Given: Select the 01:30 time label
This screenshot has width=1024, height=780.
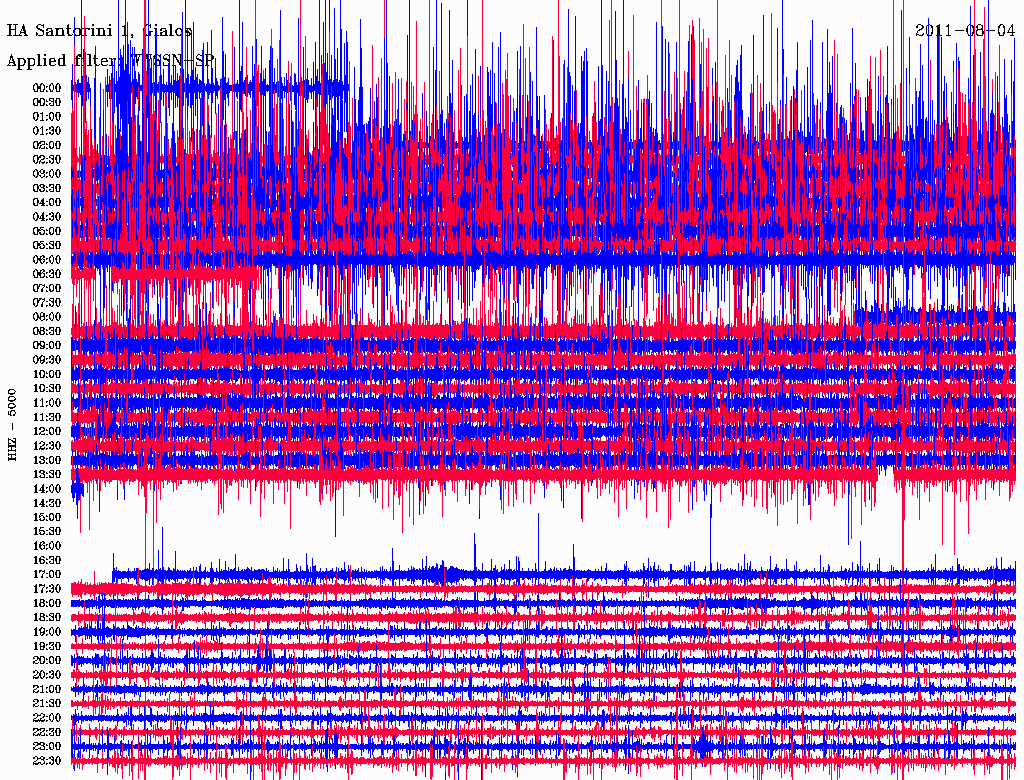Looking at the screenshot, I should pos(47,131).
